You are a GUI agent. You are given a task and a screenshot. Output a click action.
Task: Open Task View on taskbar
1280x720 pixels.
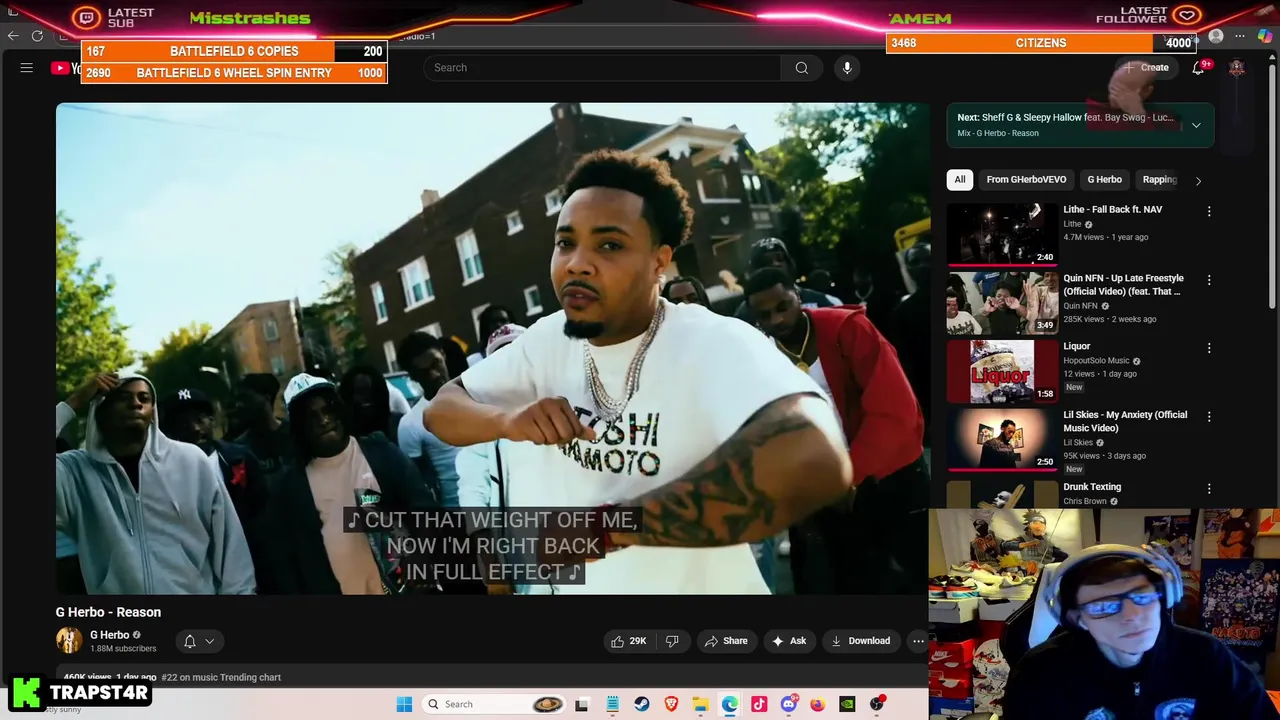pos(582,704)
